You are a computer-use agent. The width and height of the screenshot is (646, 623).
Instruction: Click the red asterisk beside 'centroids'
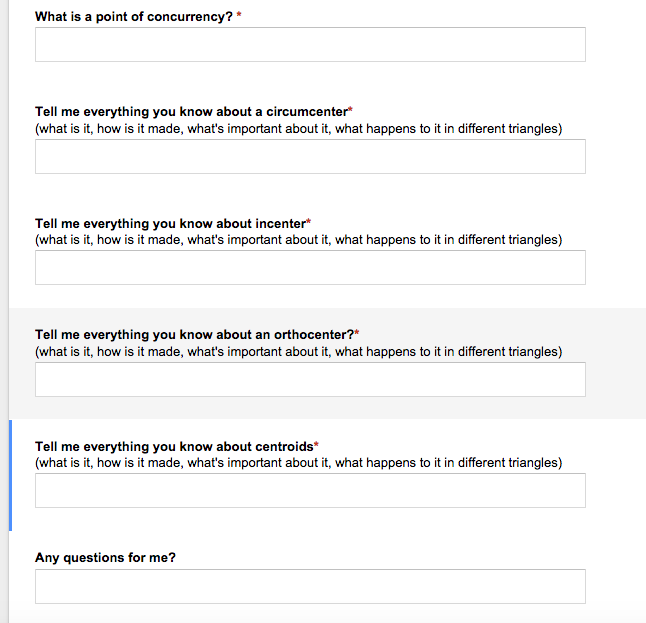[316, 445]
